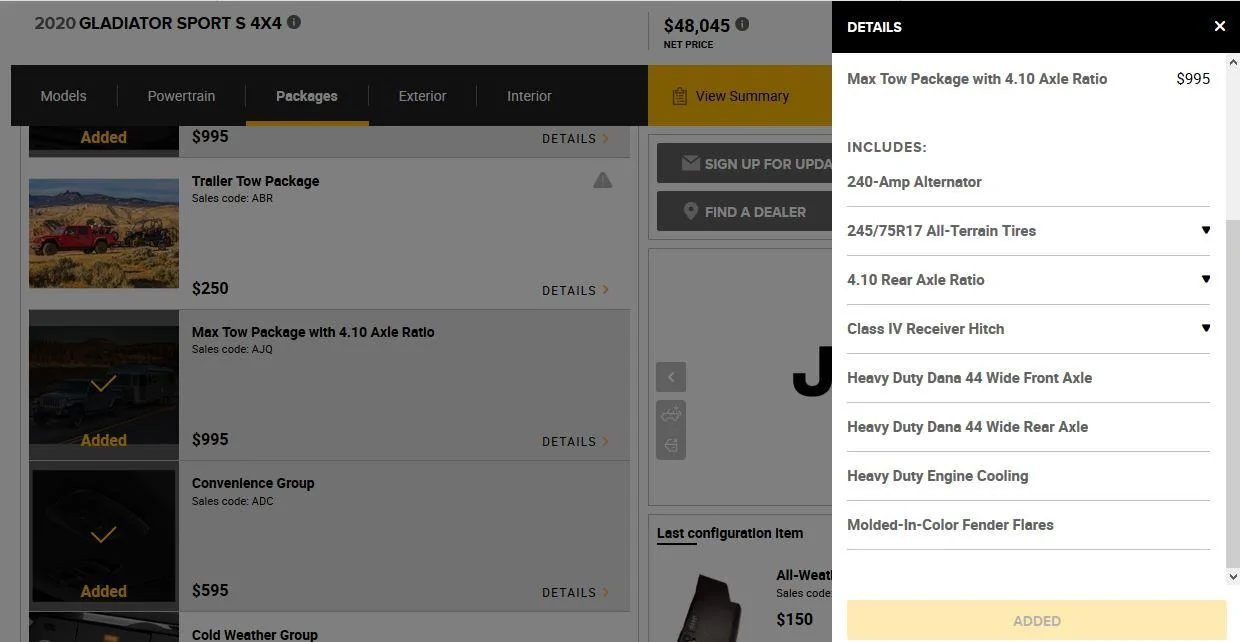Screen dimensions: 1240x642
Task: Switch to the Powertrain tab
Action: coord(181,96)
